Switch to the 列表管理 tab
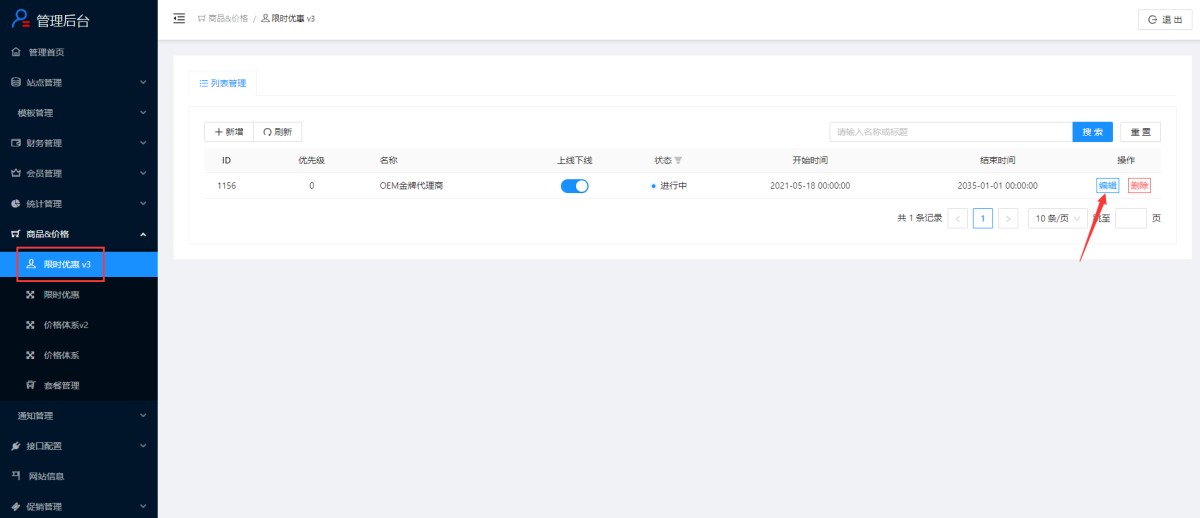The height and width of the screenshot is (518, 1200). 223,83
